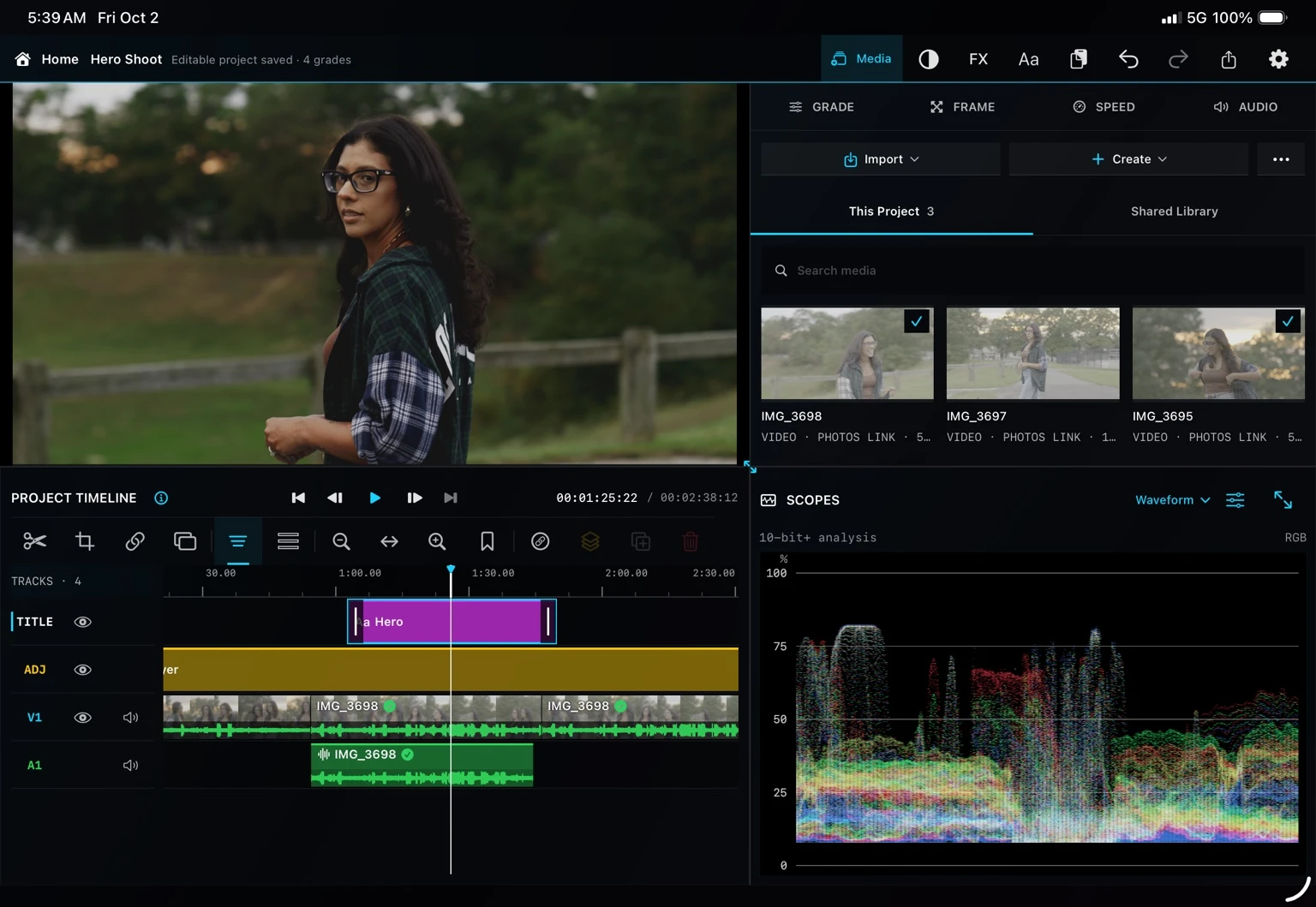The height and width of the screenshot is (907, 1316).
Task: Open the Shared Library tab
Action: (x=1174, y=212)
